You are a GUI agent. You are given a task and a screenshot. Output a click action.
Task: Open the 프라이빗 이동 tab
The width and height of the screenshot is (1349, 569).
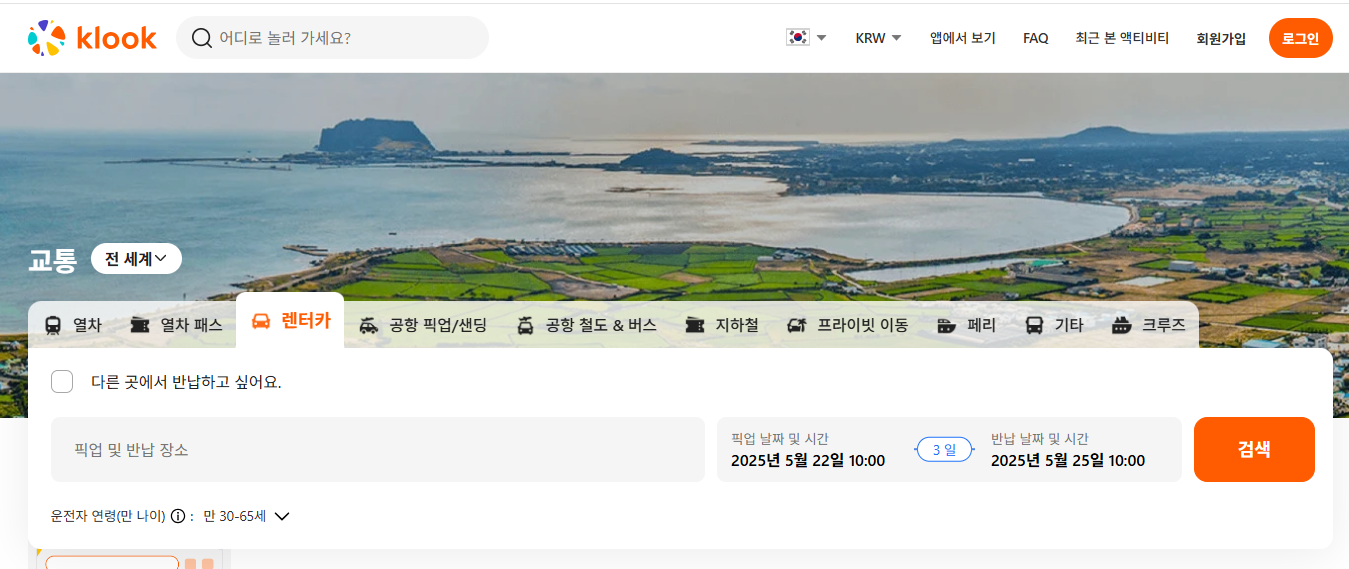click(x=848, y=325)
